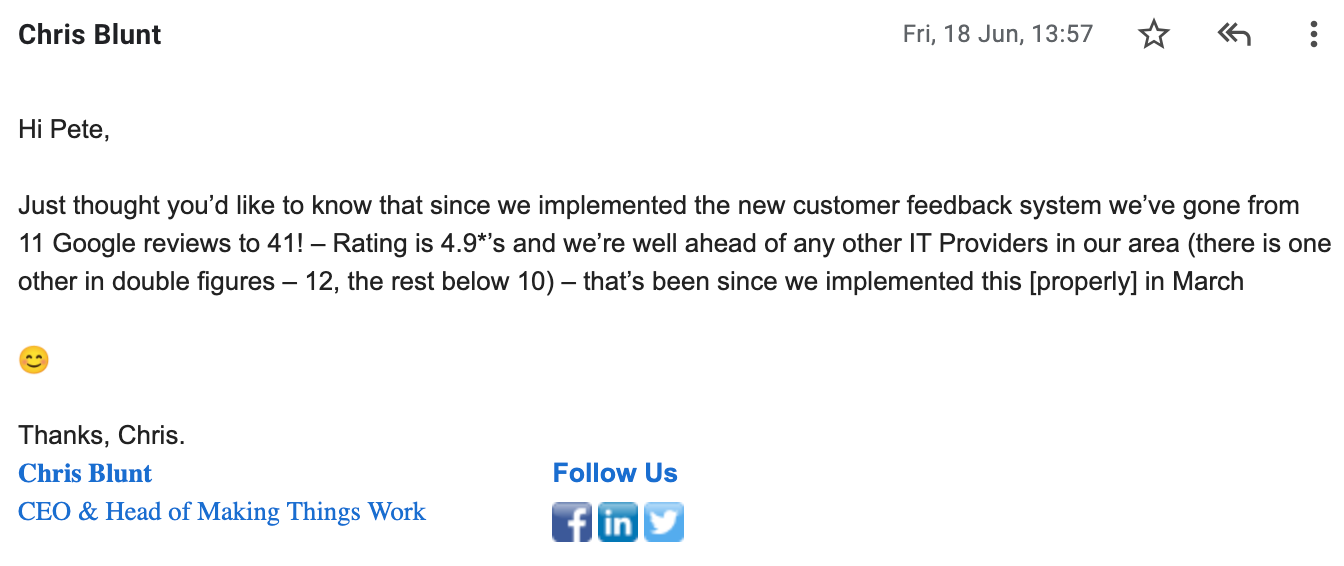The height and width of the screenshot is (566, 1344).
Task: Click the Follow Us heading
Action: click(615, 473)
